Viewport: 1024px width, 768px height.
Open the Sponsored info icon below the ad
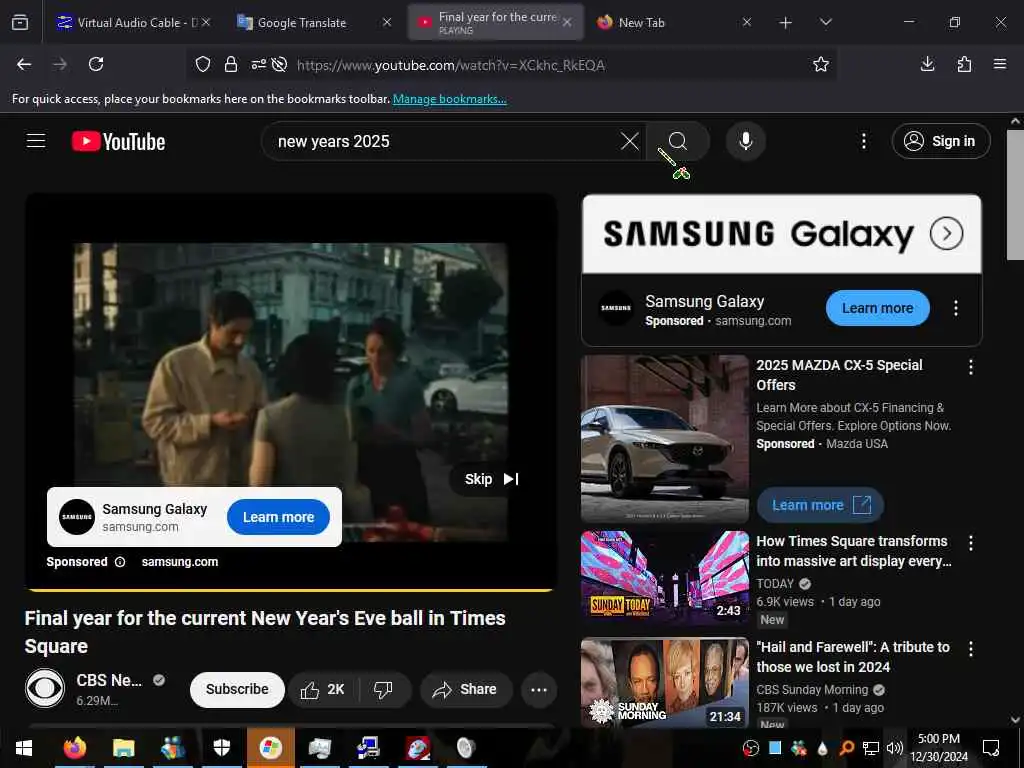tap(120, 562)
